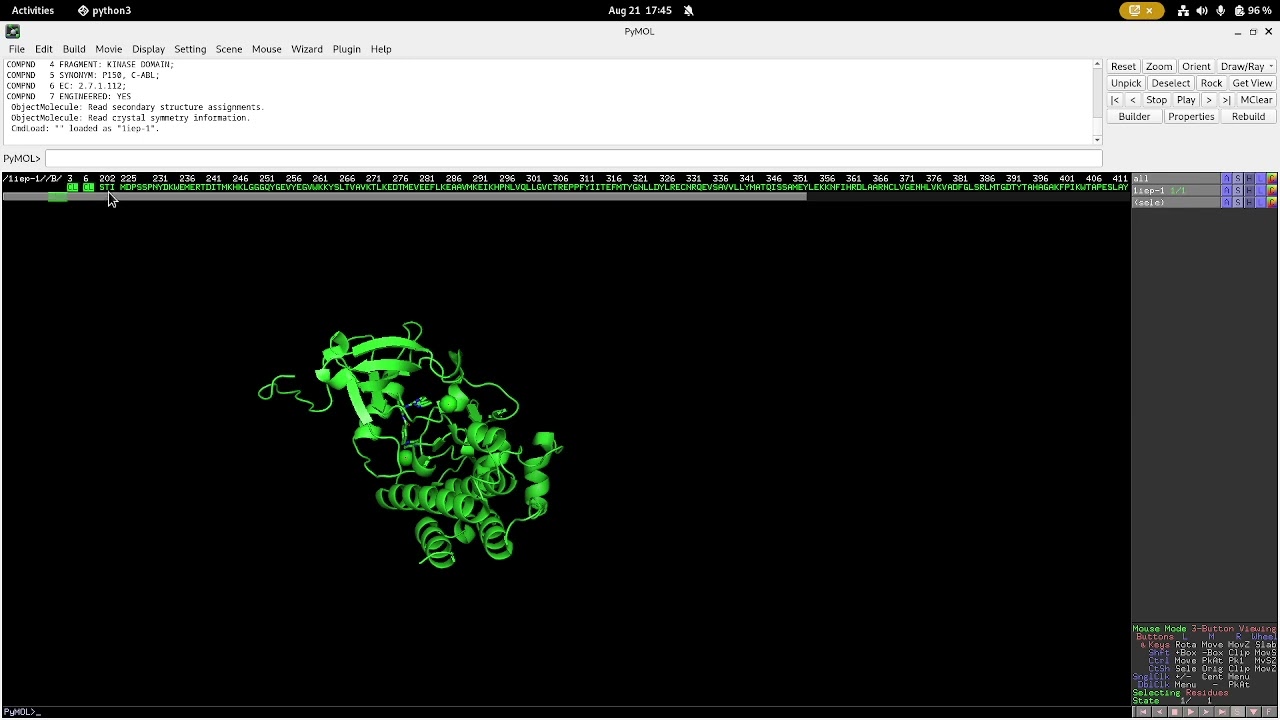Open the Edit menu
This screenshot has width=1280, height=720.
coord(44,49)
